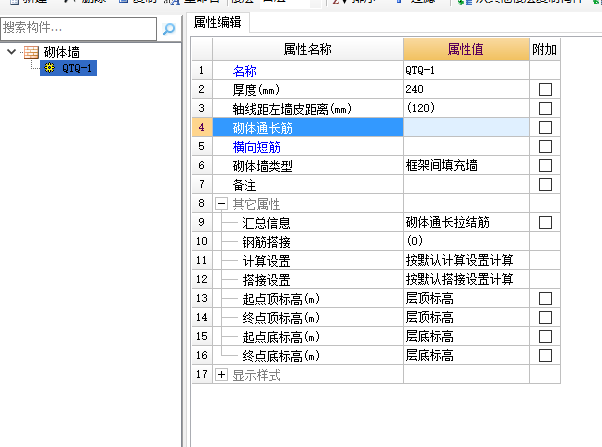Screen dimensions: 602x447
Task: Click the empty 横向短筋 value cell
Action: 466,146
